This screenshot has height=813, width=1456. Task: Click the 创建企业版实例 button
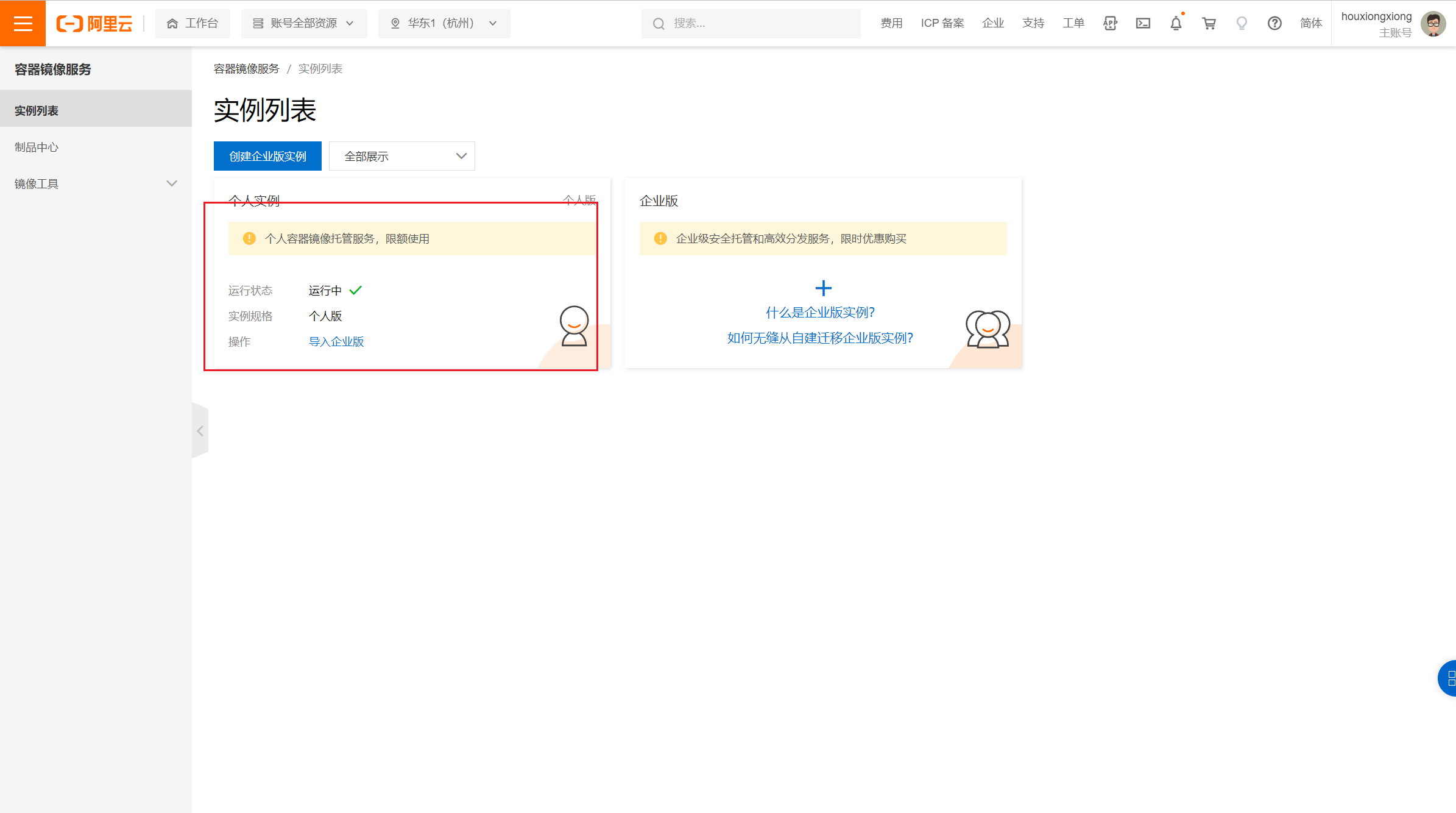[x=267, y=156]
